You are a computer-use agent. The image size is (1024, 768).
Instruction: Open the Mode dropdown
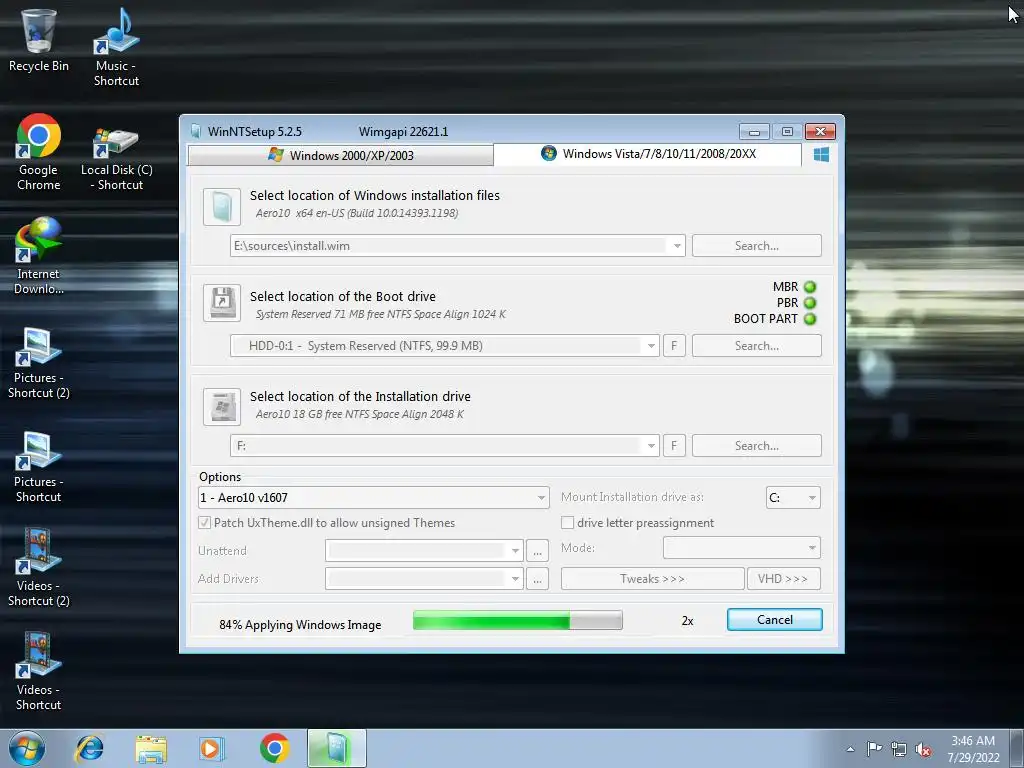[741, 548]
